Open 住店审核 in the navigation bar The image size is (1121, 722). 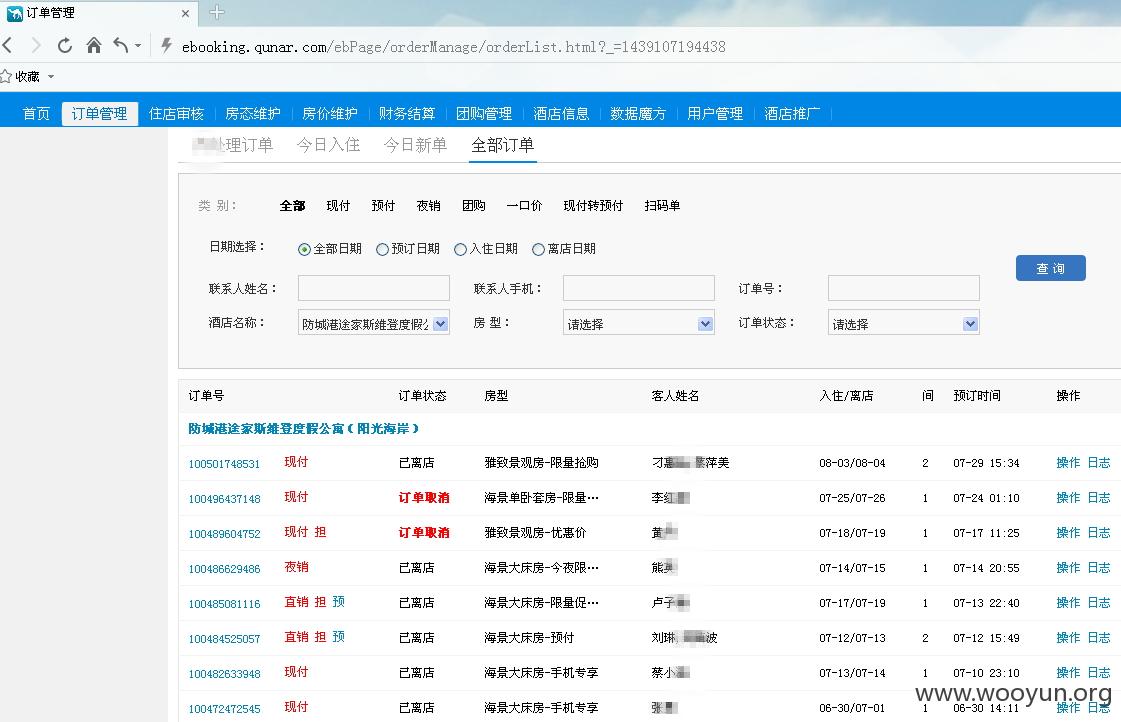176,114
